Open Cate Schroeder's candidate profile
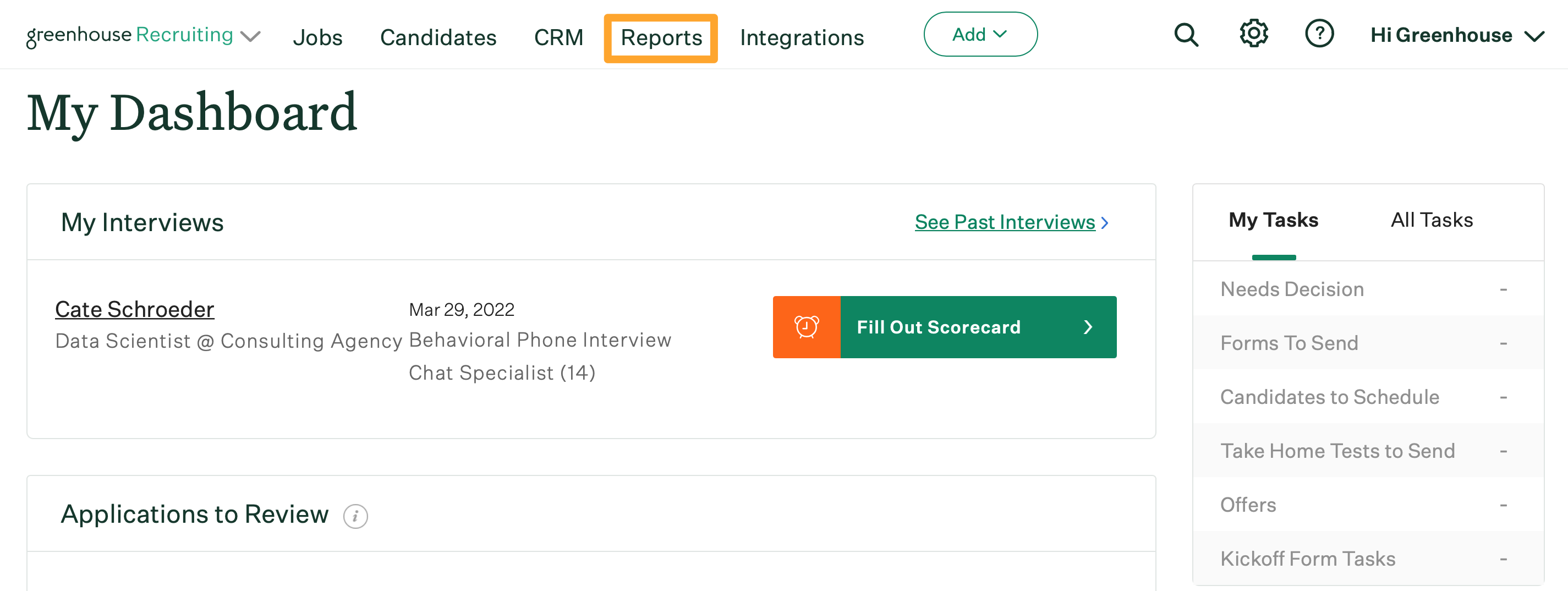Image resolution: width=1568 pixels, height=591 pixels. coord(135,309)
